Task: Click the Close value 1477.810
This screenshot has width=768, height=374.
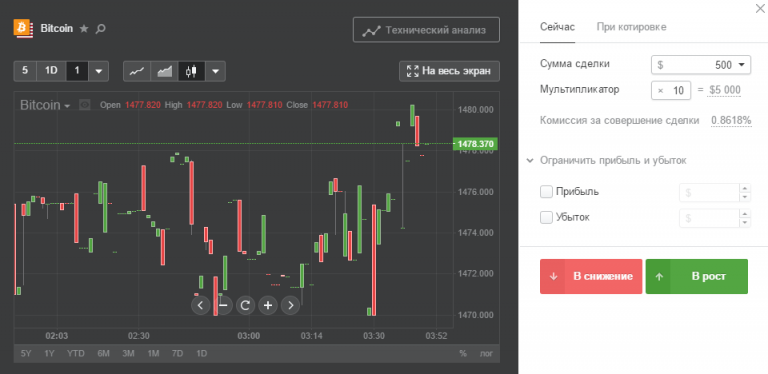Action: coord(330,105)
